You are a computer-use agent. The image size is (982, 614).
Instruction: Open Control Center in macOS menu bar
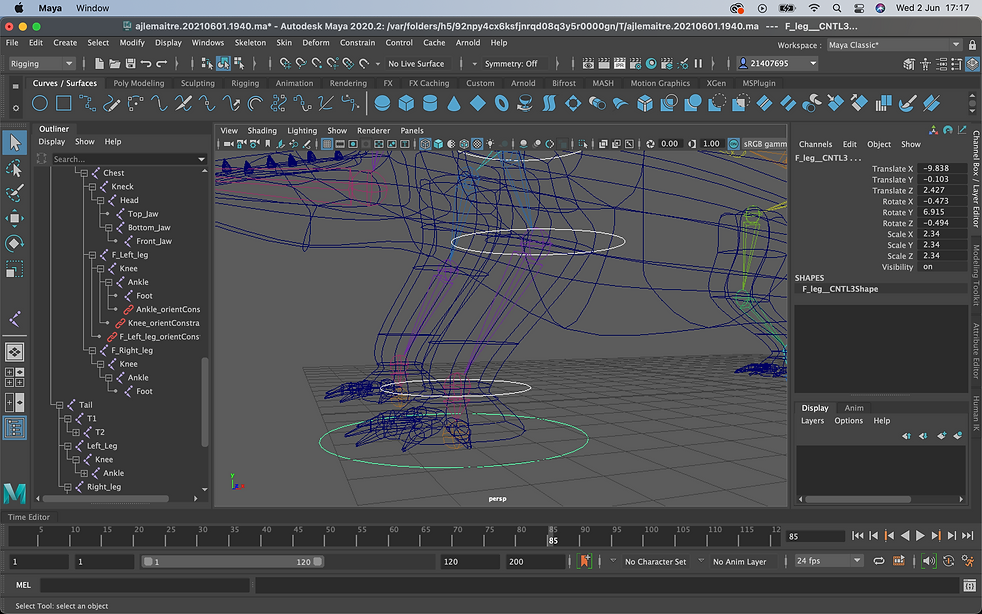tap(859, 8)
